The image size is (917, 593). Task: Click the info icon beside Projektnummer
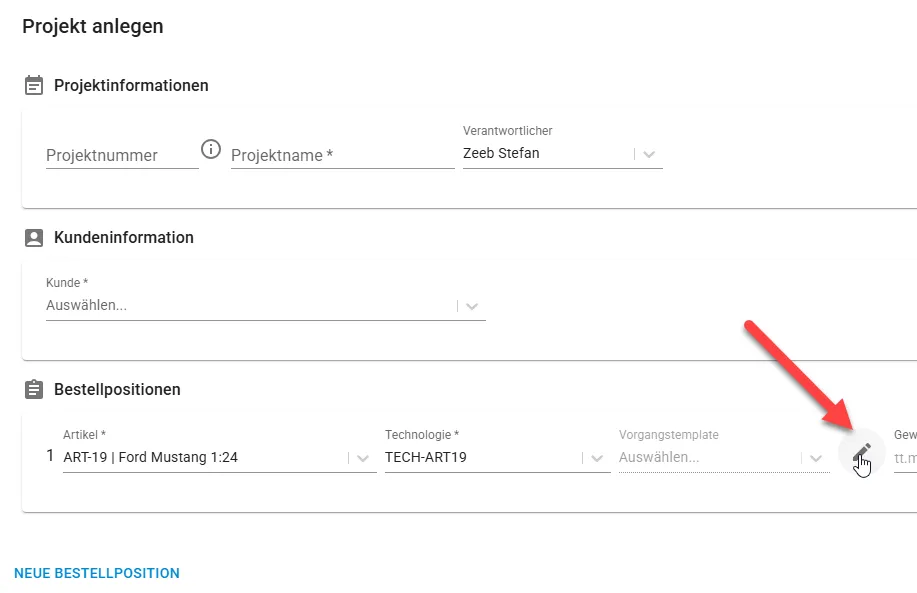[211, 149]
